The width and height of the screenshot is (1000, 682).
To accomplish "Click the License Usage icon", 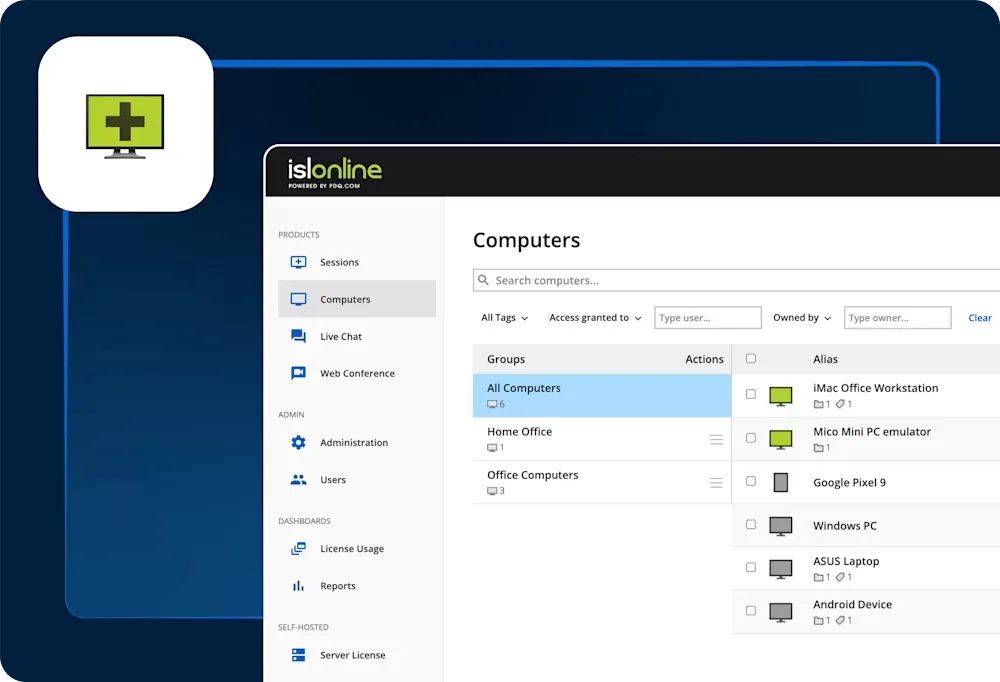I will [298, 549].
